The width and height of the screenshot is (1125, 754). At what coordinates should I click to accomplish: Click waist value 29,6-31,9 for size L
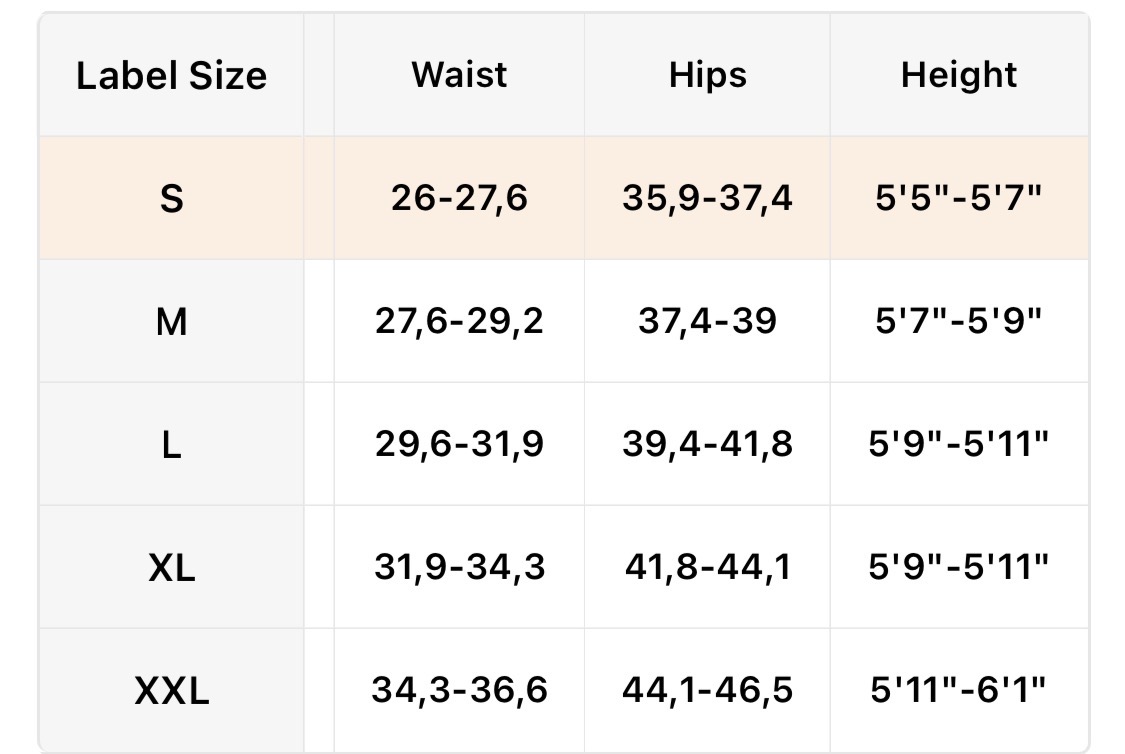click(x=459, y=444)
